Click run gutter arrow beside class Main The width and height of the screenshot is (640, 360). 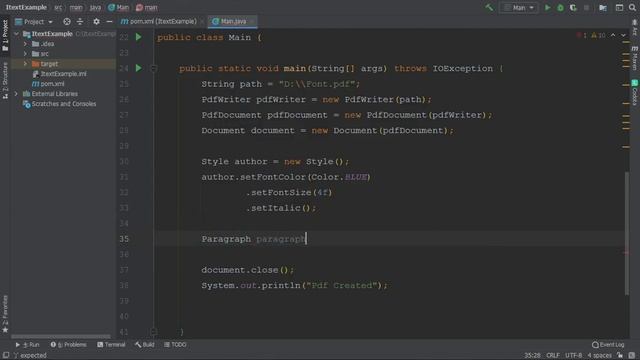pyautogui.click(x=138, y=37)
